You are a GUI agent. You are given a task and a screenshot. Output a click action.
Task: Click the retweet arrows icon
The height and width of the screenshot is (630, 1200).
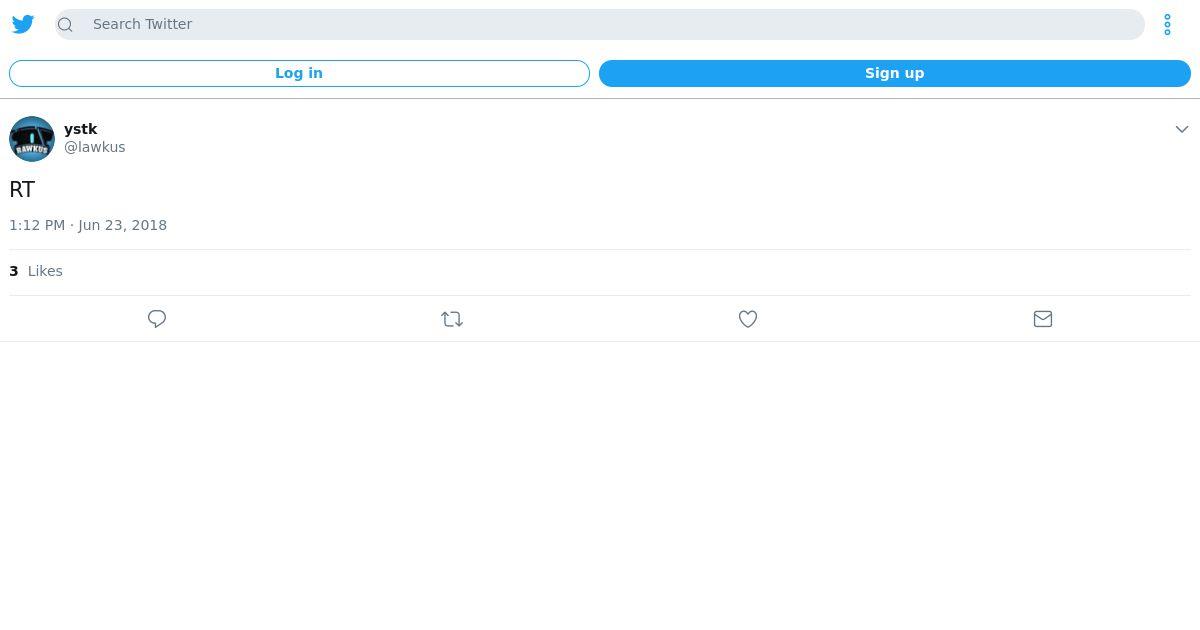click(452, 319)
